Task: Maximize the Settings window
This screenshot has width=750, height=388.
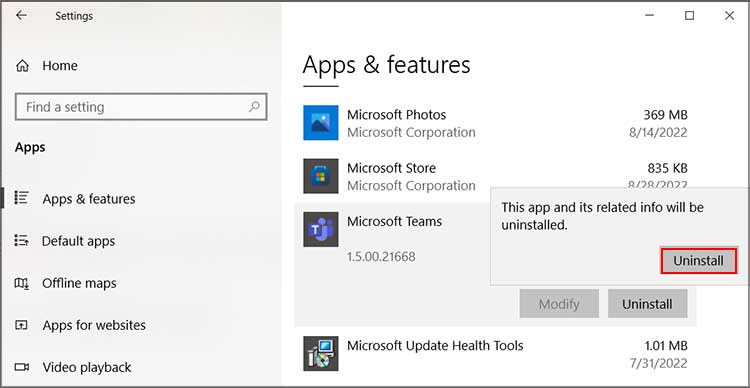Action: click(689, 16)
